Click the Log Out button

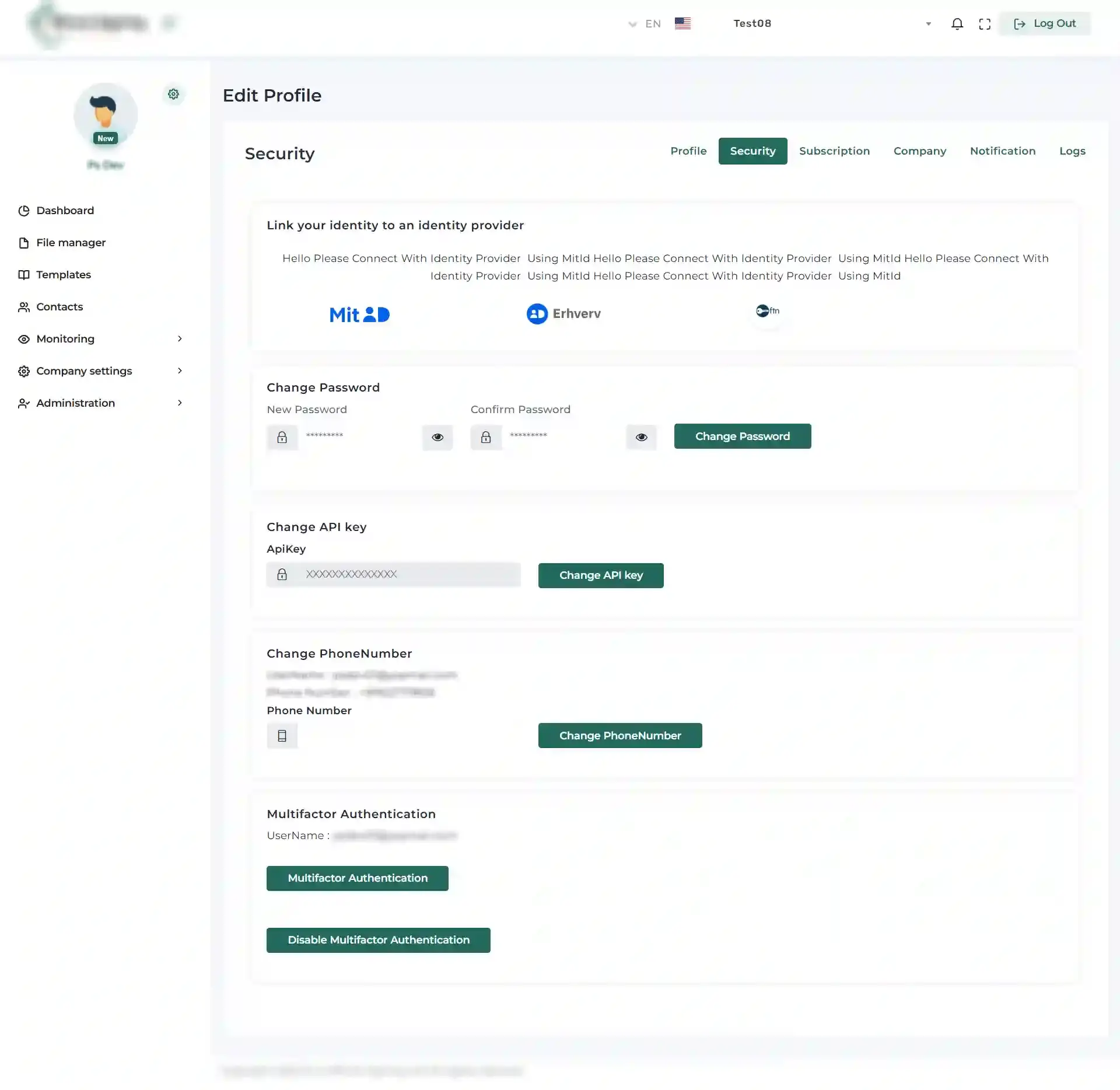click(x=1044, y=24)
